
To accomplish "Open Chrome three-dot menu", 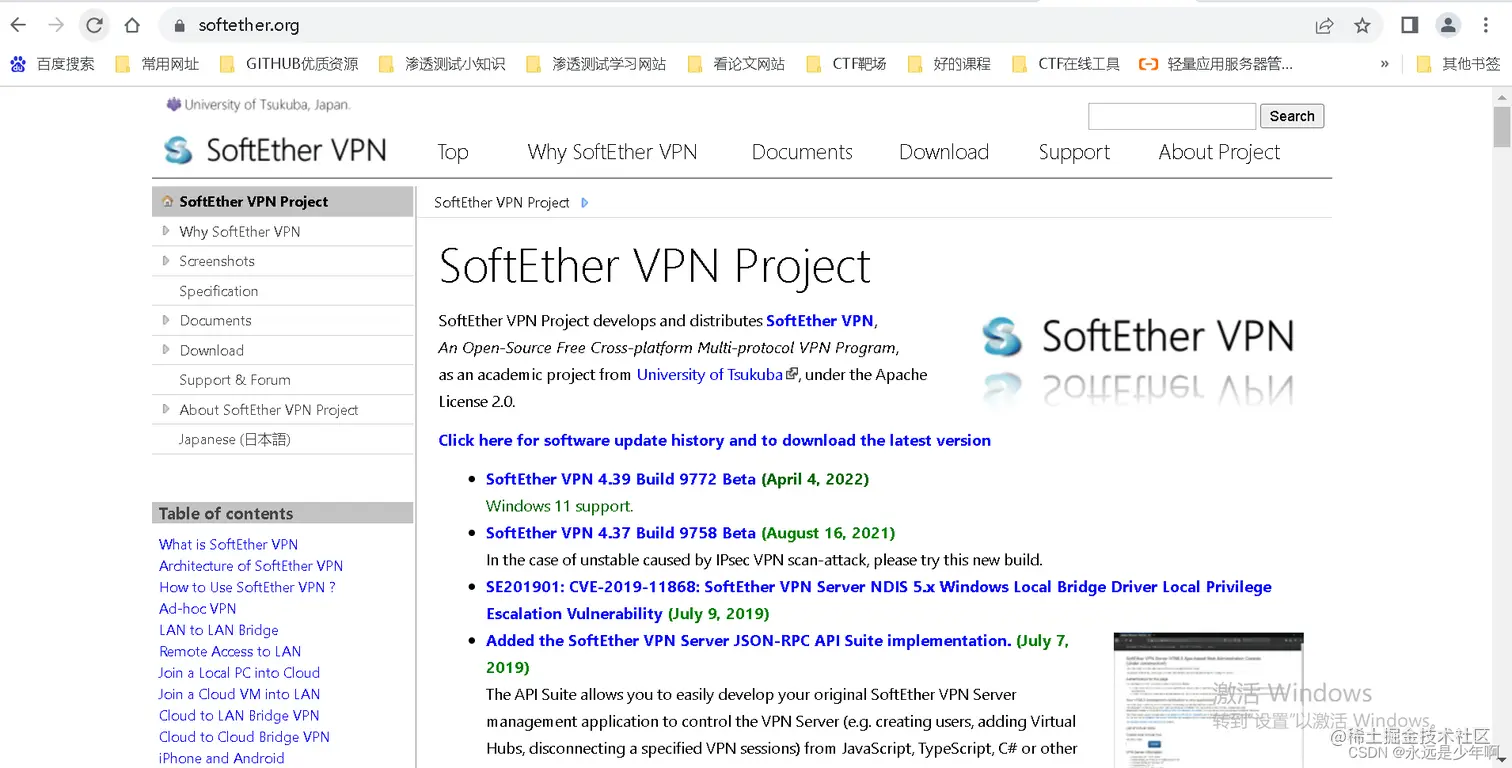I will tap(1485, 25).
